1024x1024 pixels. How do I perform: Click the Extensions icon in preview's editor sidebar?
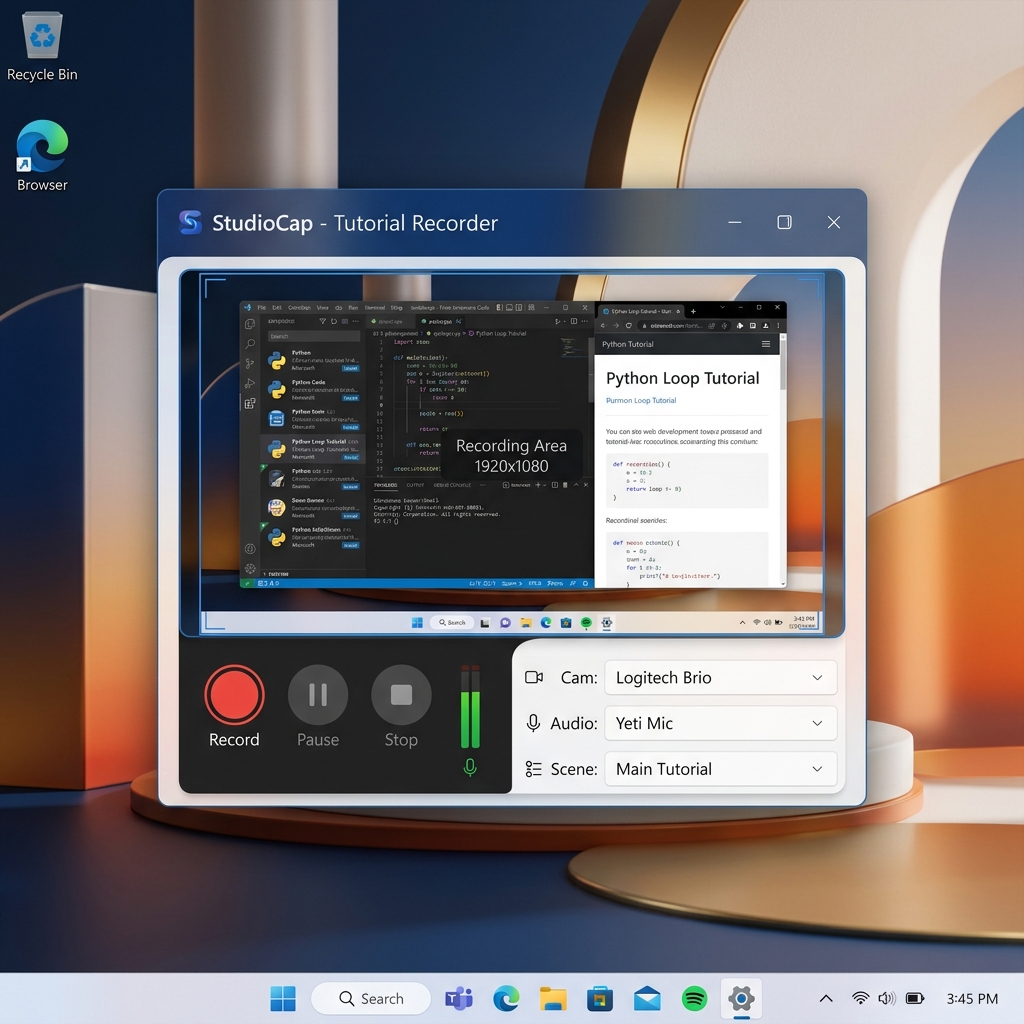coord(249,404)
